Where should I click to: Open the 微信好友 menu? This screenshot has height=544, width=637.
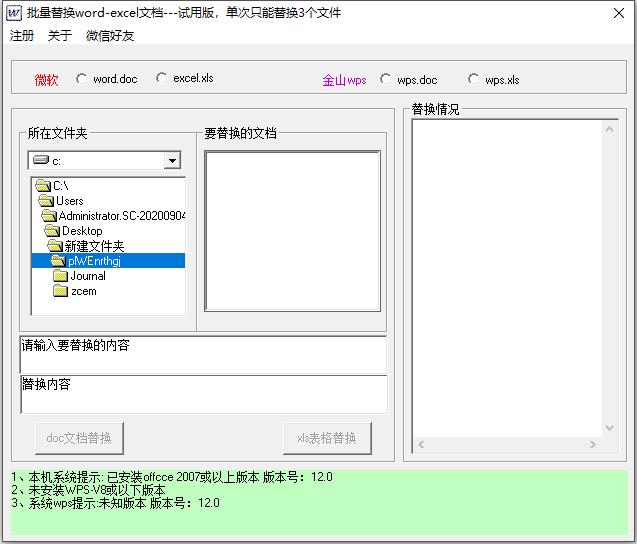[x=110, y=36]
